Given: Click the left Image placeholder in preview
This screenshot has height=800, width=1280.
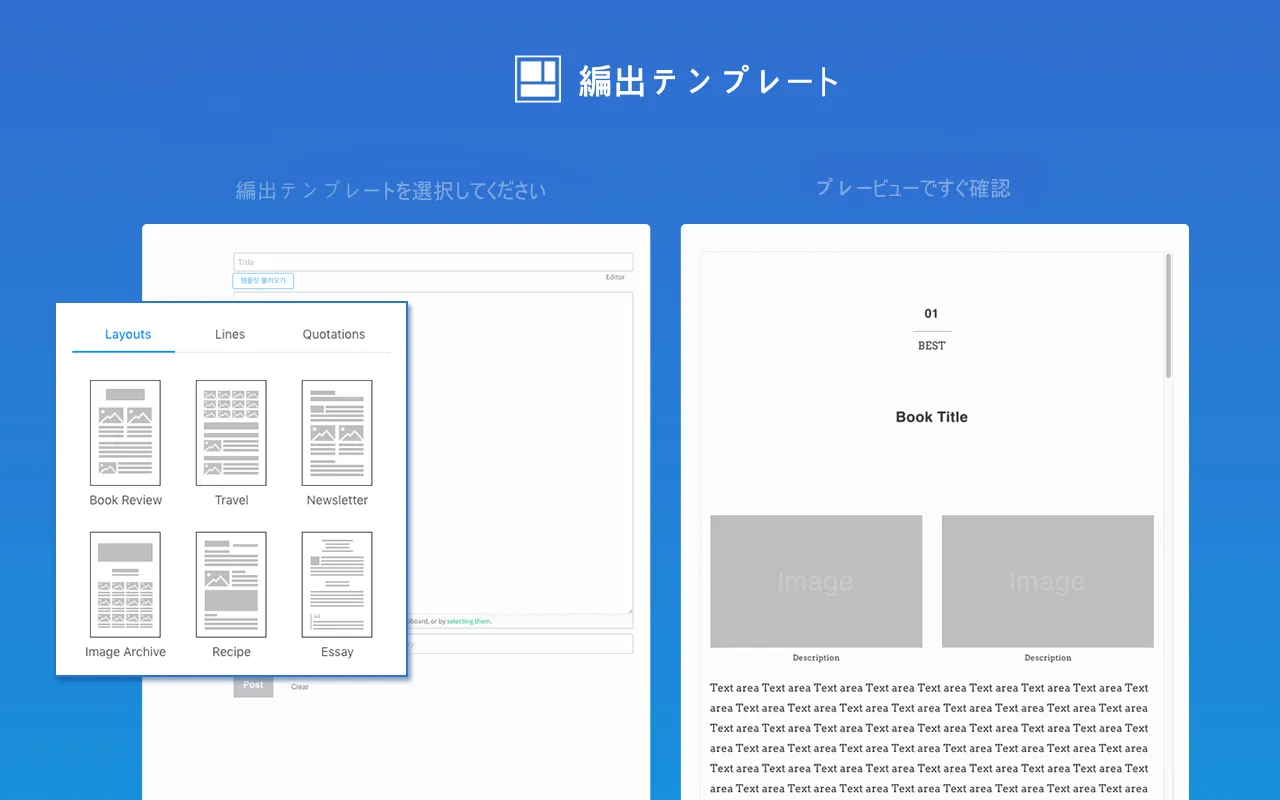Looking at the screenshot, I should coord(816,581).
